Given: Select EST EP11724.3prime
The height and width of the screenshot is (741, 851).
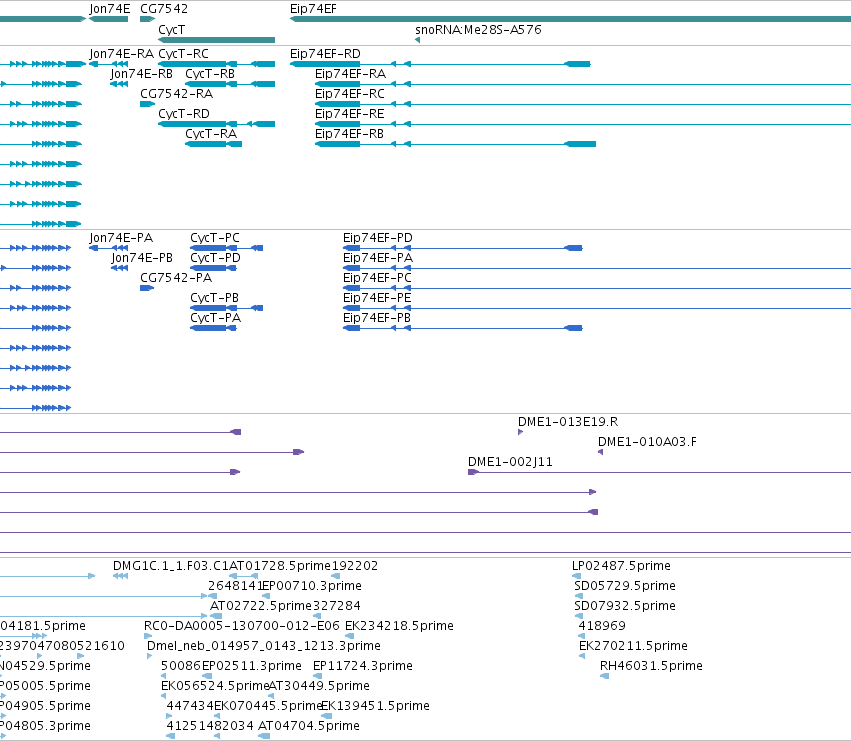Looking at the screenshot, I should [363, 666].
